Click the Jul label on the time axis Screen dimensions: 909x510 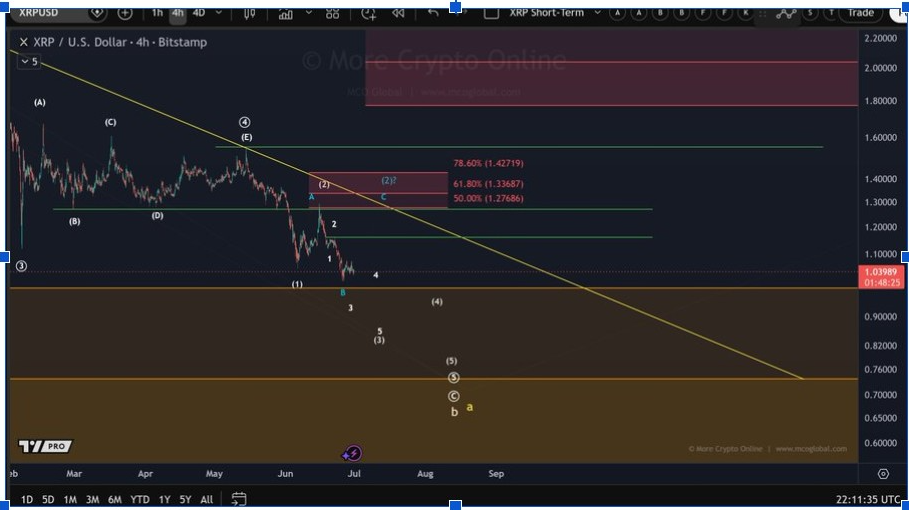coord(354,473)
